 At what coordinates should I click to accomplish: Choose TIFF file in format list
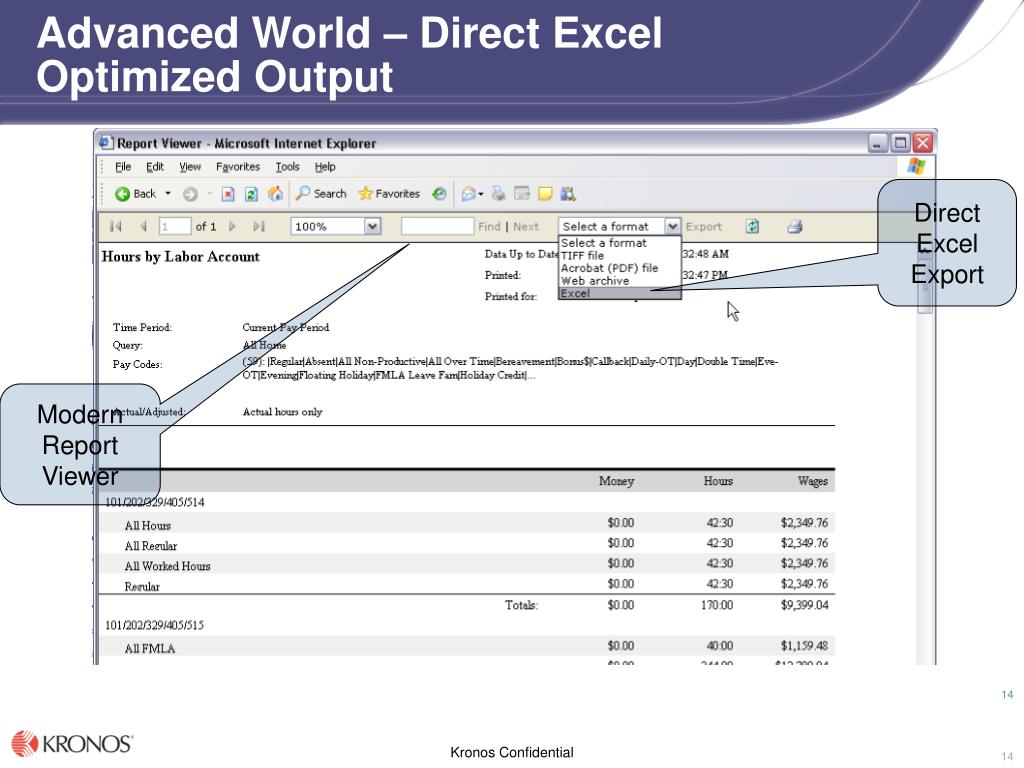(619, 255)
